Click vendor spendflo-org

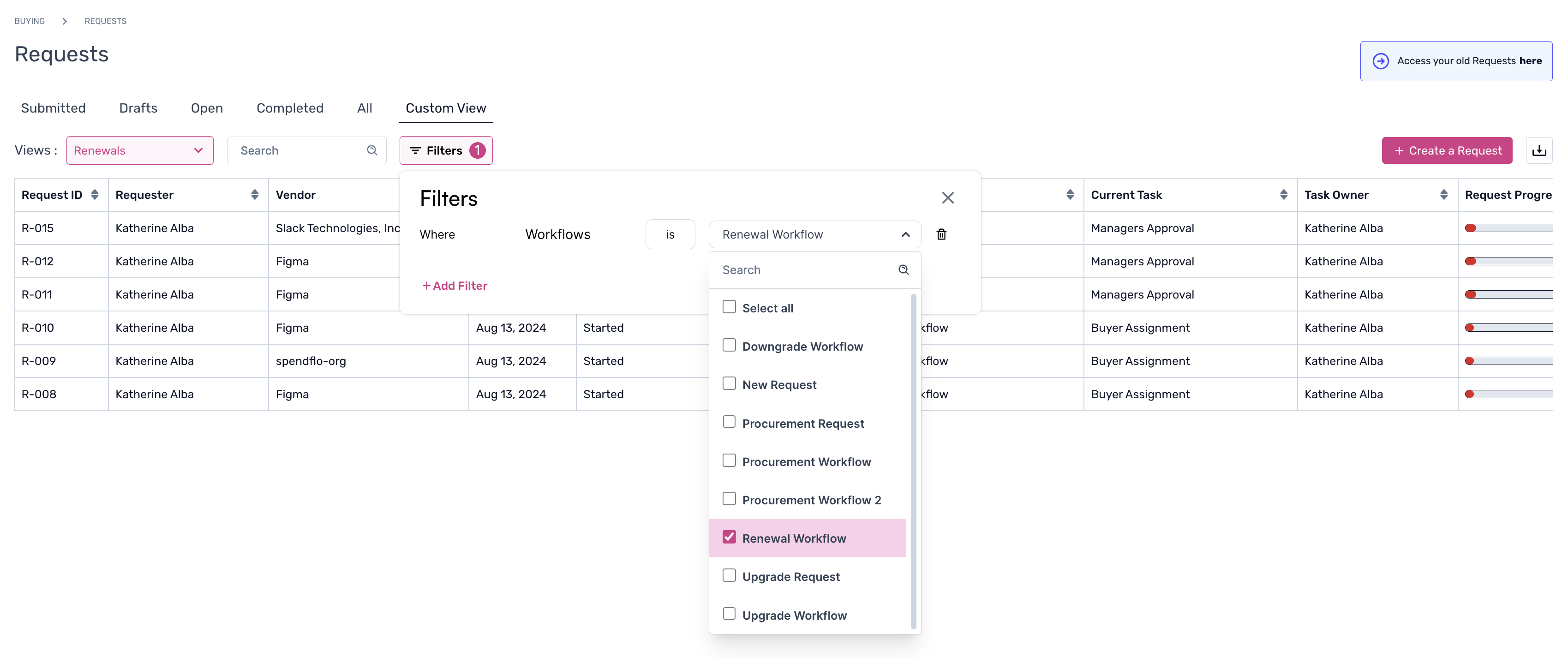coord(311,361)
